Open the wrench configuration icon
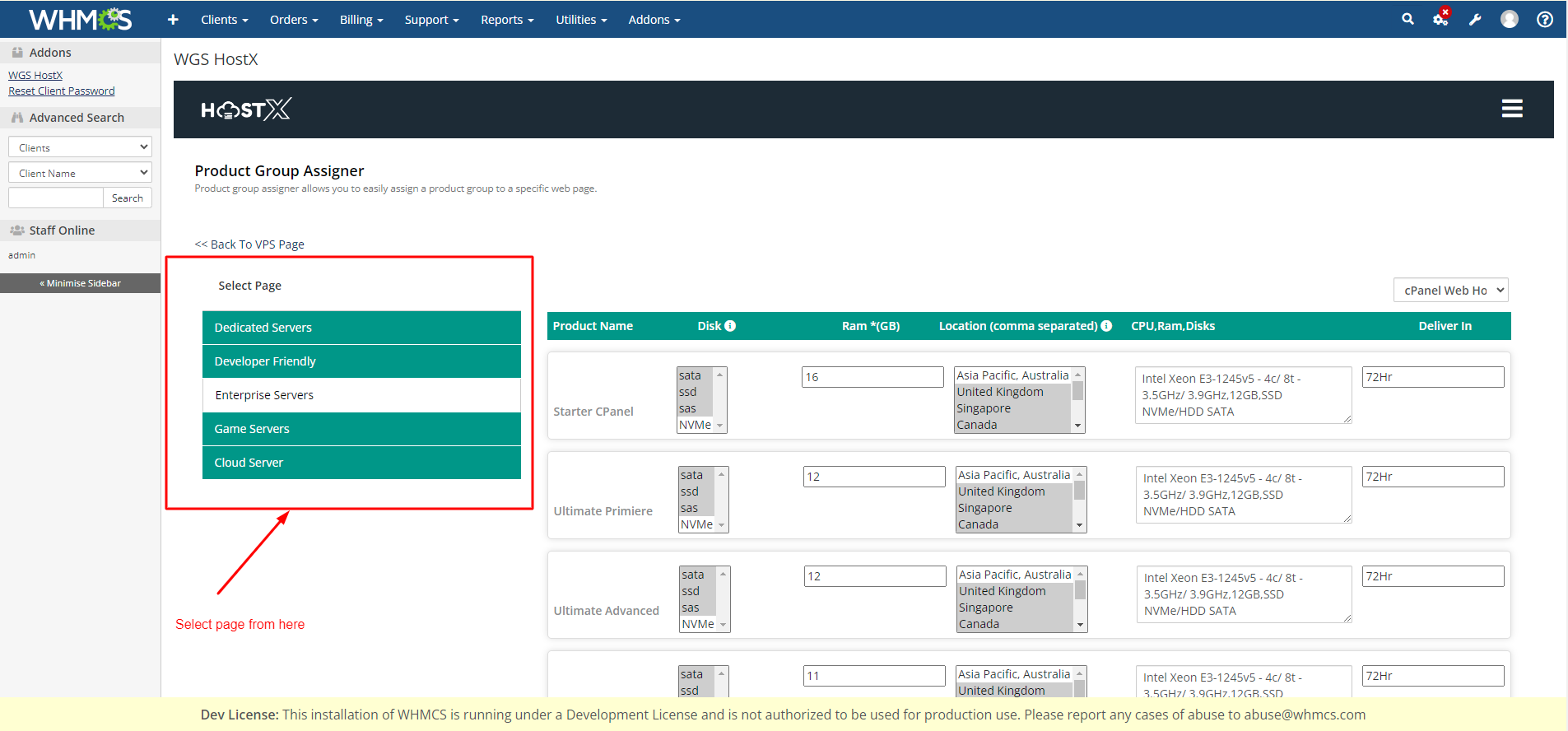 pos(1475,20)
